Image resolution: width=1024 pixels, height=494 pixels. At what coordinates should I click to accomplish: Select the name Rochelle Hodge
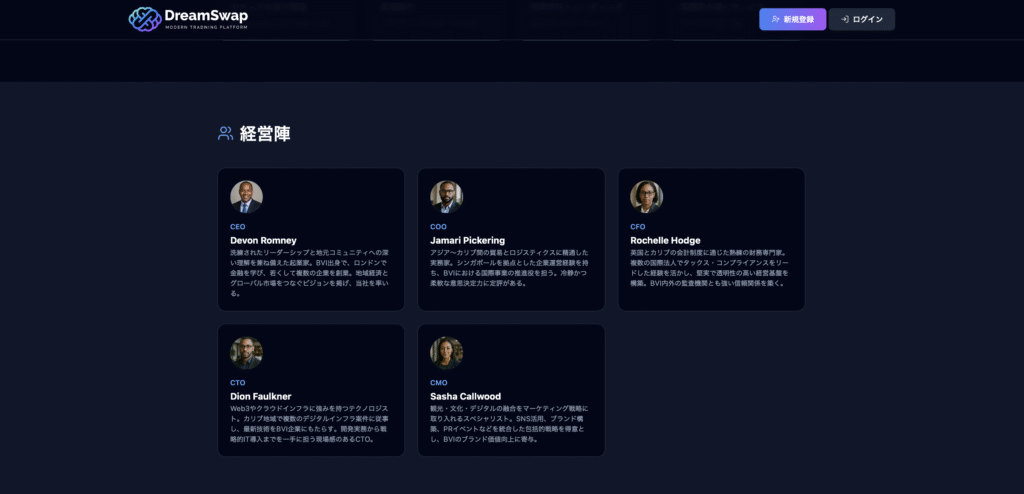click(x=665, y=240)
